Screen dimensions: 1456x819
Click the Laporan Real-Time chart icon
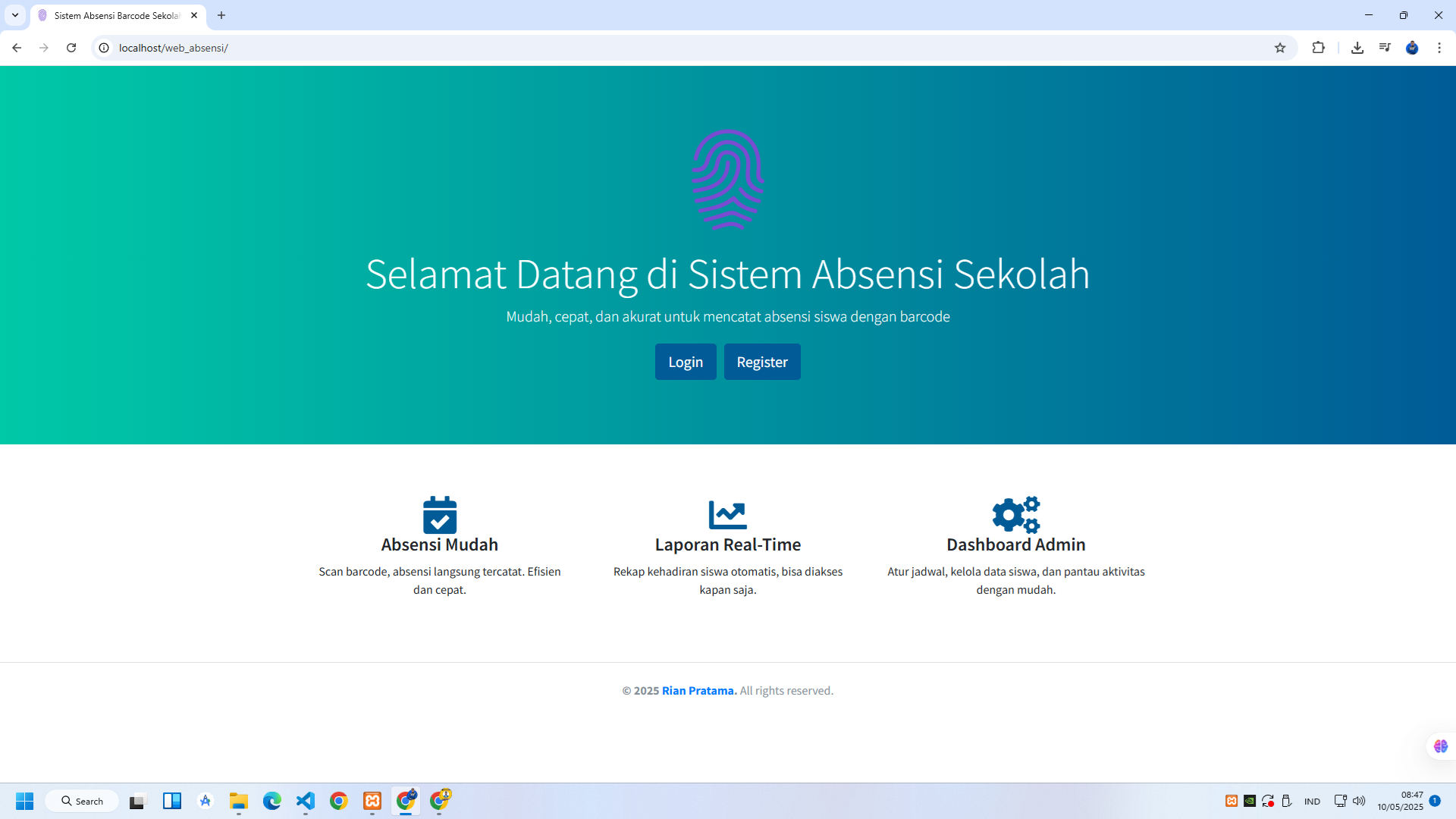[727, 514]
